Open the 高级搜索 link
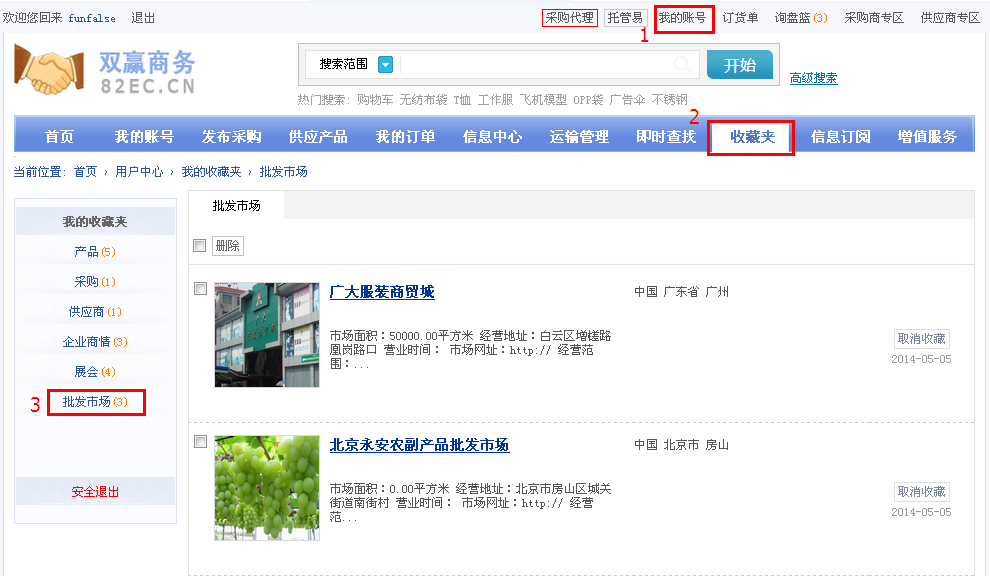The width and height of the screenshot is (990, 576). pyautogui.click(x=813, y=78)
